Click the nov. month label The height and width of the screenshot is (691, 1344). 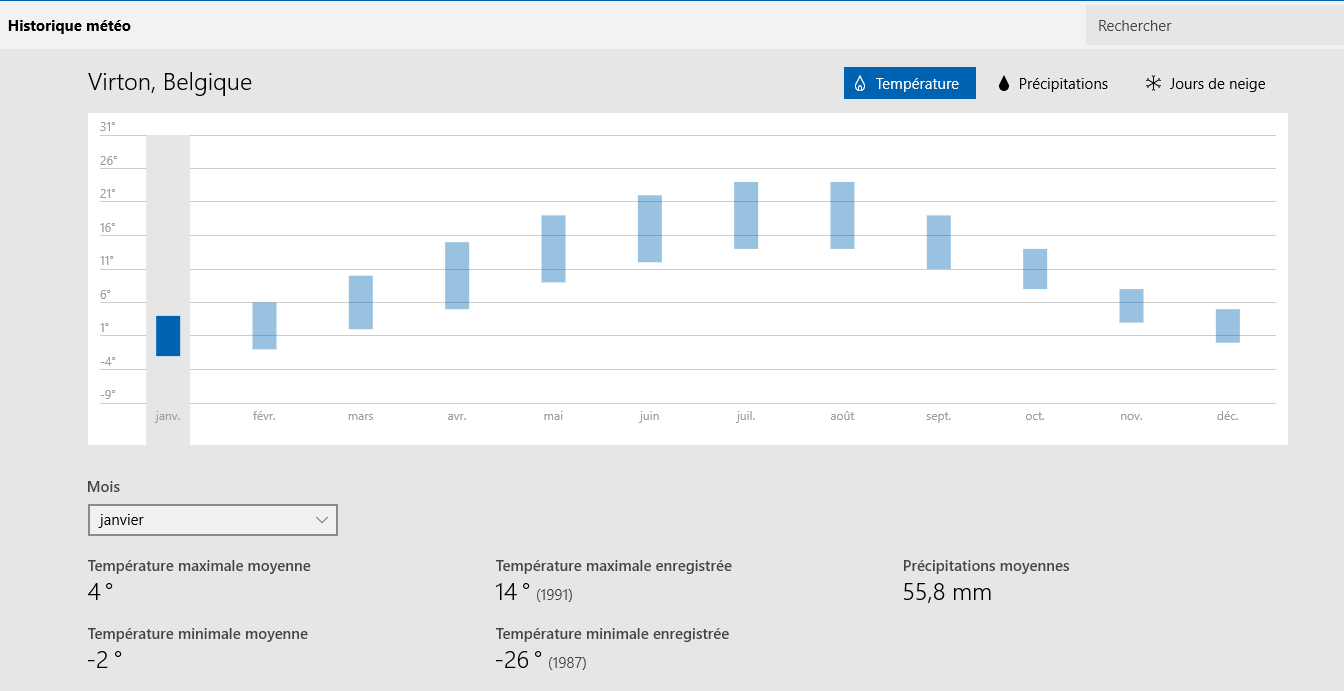[x=1131, y=416]
